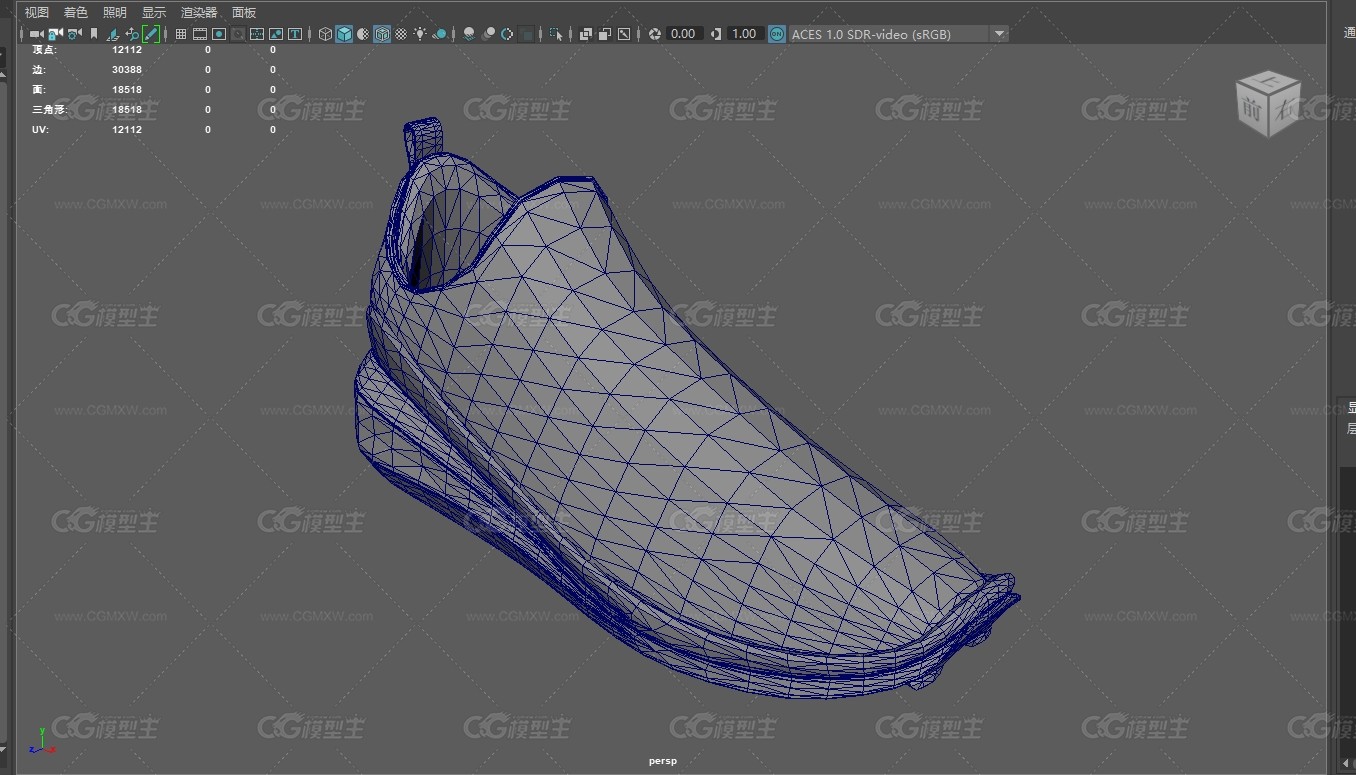
Task: Click the highlighted Grease Pencil icon
Action: coord(151,34)
